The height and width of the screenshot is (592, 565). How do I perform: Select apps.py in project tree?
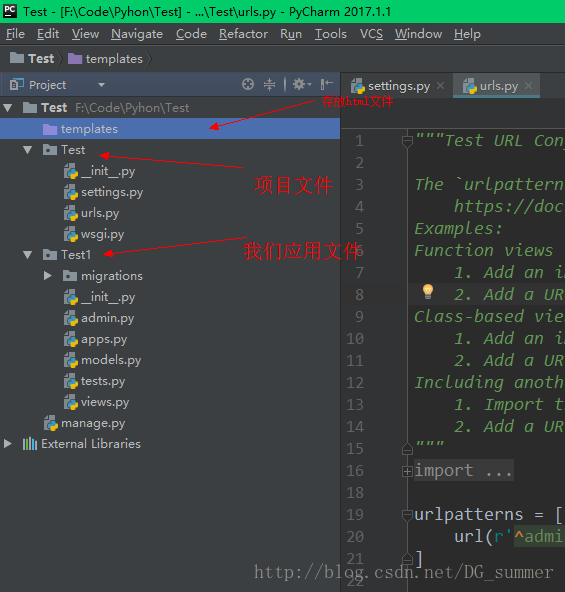pos(104,339)
